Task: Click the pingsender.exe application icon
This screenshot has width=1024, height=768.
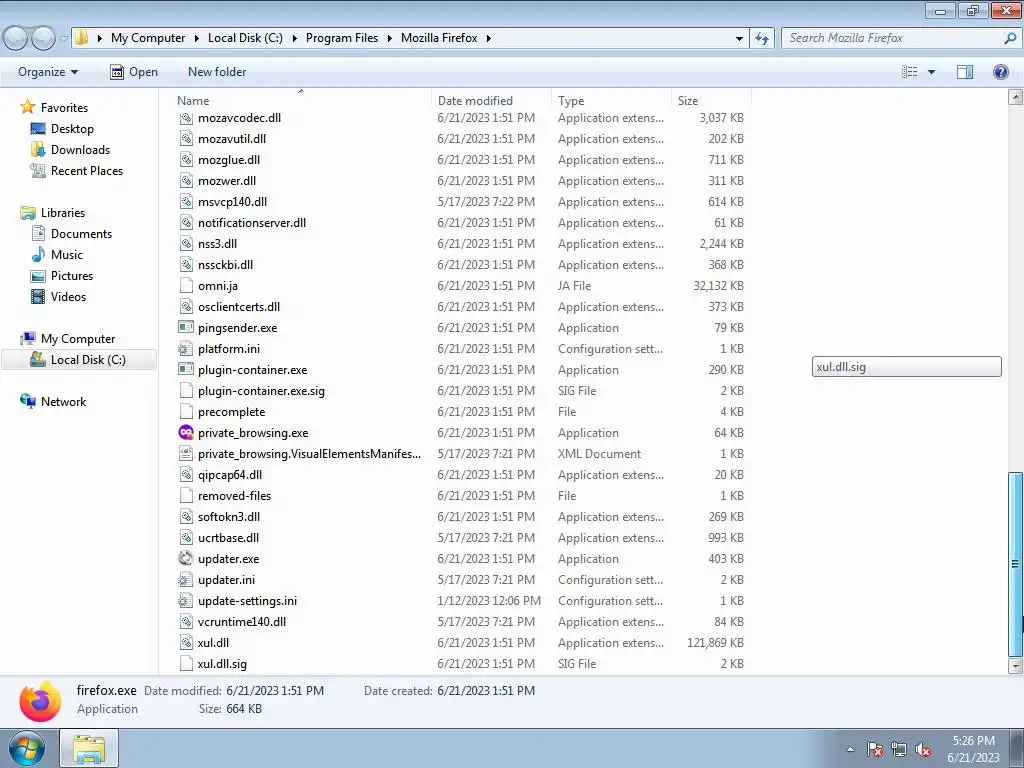Action: (x=186, y=327)
